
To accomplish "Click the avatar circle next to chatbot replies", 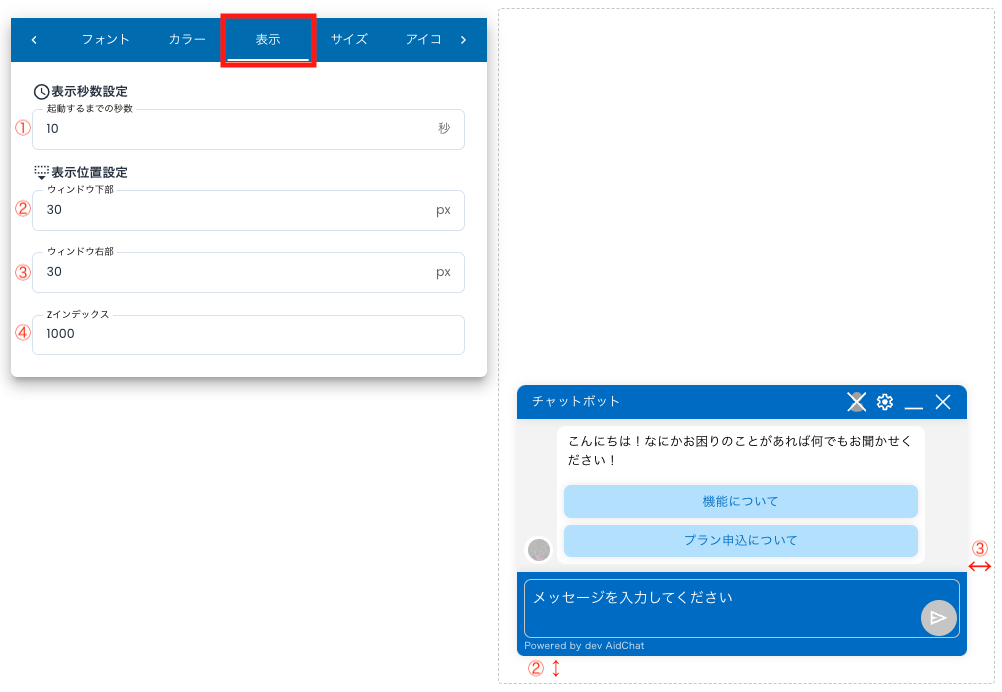I will click(538, 549).
